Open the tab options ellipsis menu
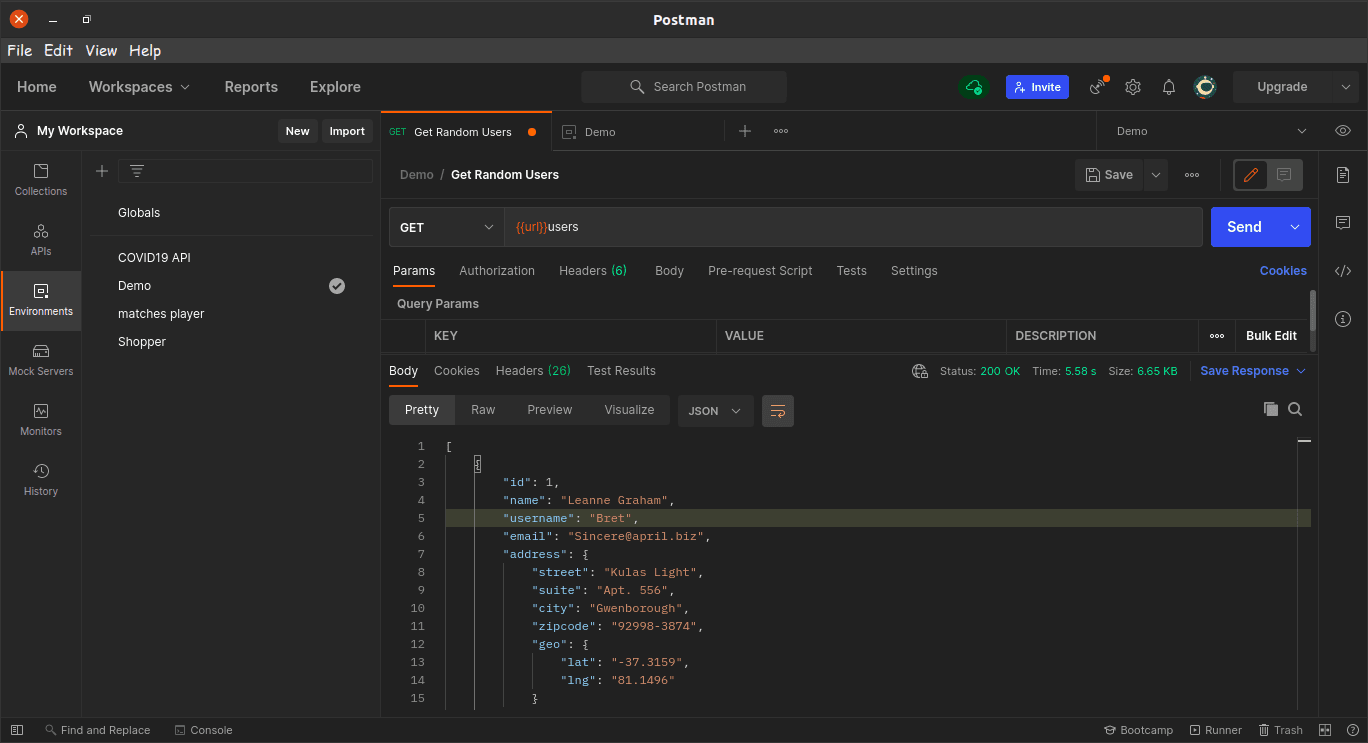 click(x=781, y=131)
